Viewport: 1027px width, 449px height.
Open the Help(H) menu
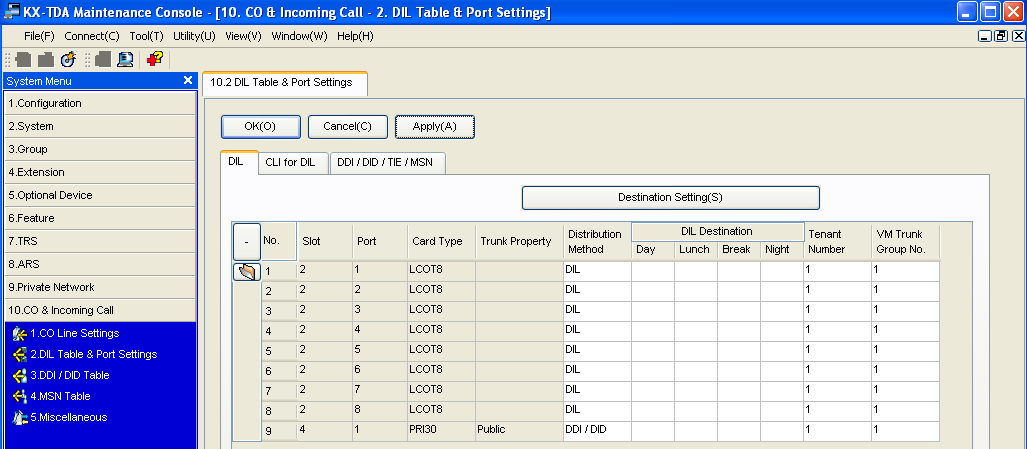(355, 36)
